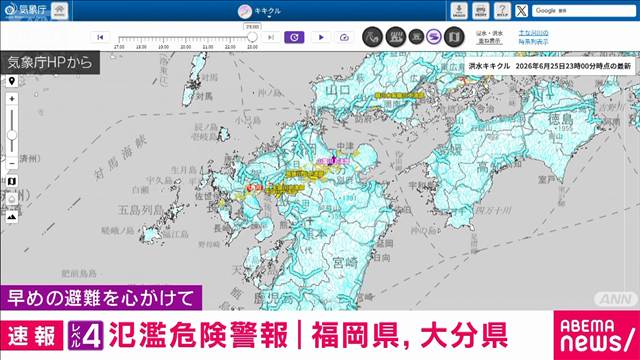The height and width of the screenshot is (360, 640).
Task: Click the home icon beside 気象庁 logo
Action: pos(60,11)
